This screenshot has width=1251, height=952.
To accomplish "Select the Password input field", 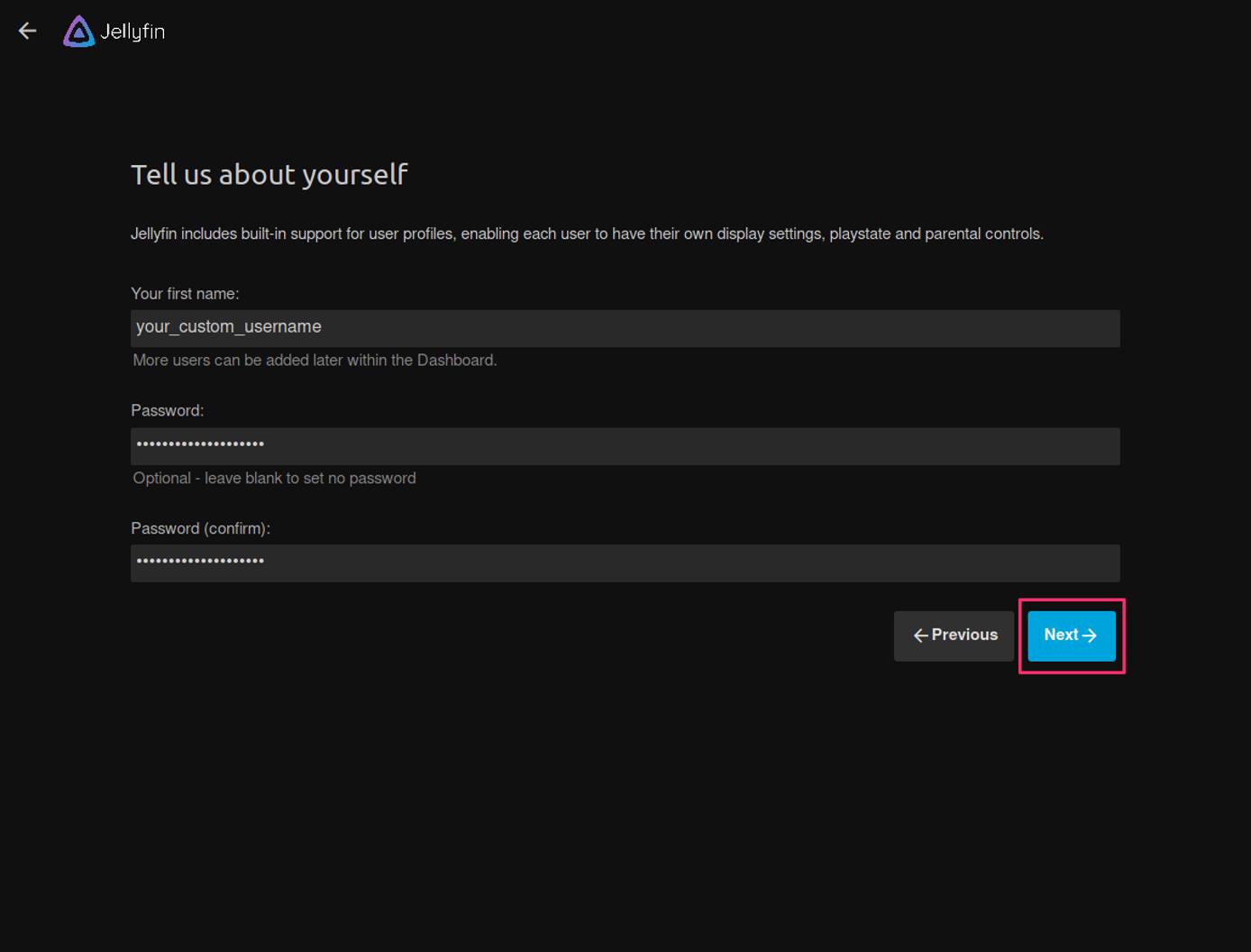I will (x=625, y=445).
